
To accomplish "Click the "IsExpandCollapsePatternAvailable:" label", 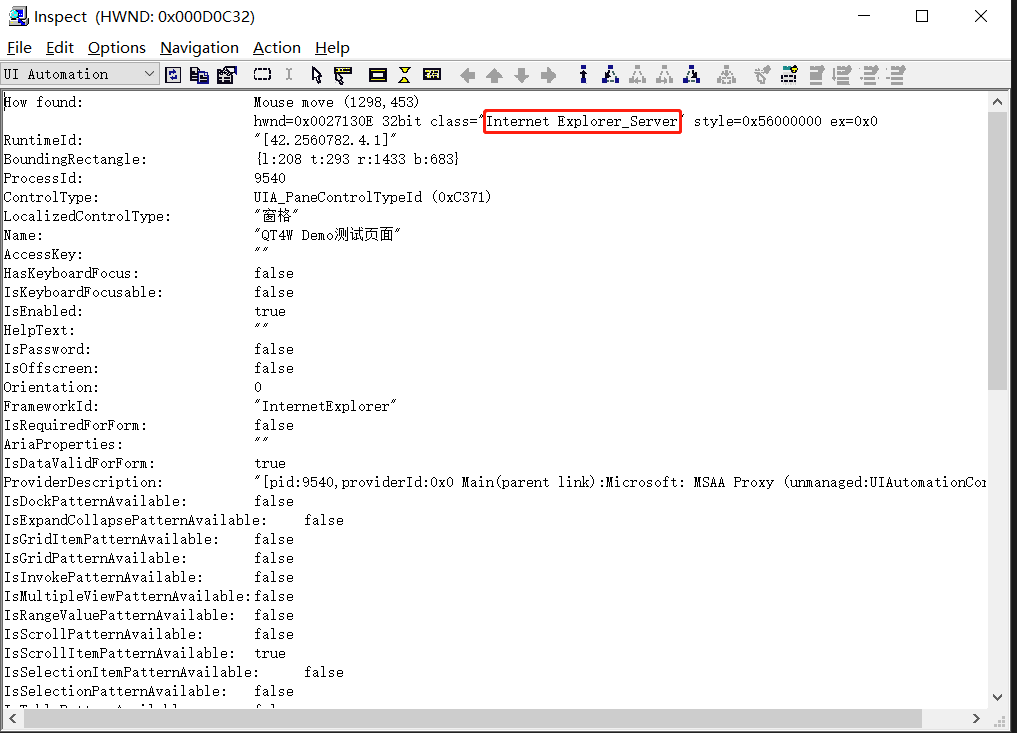I will pos(135,520).
